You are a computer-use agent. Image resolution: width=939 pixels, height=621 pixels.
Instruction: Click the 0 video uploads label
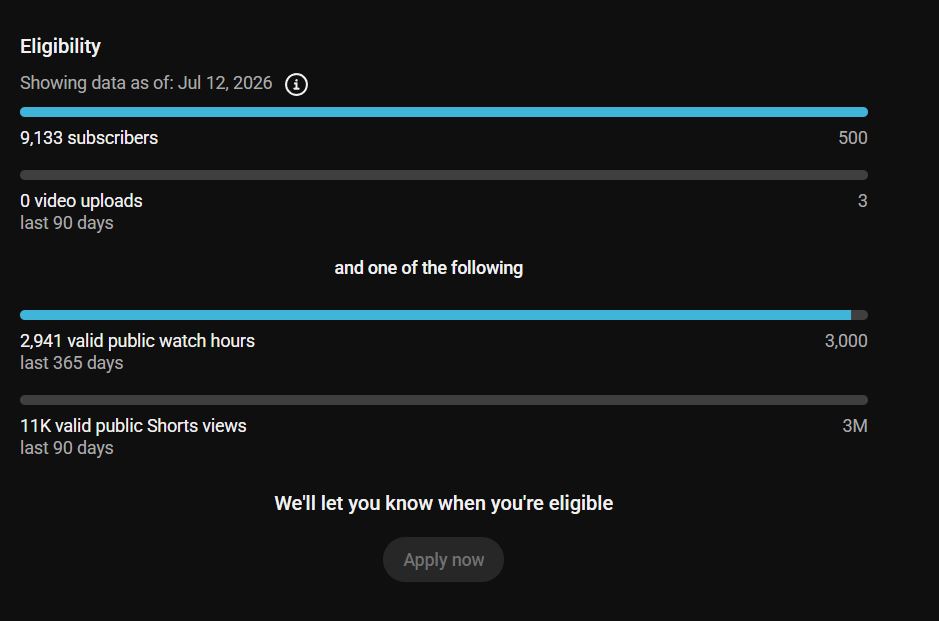(81, 201)
